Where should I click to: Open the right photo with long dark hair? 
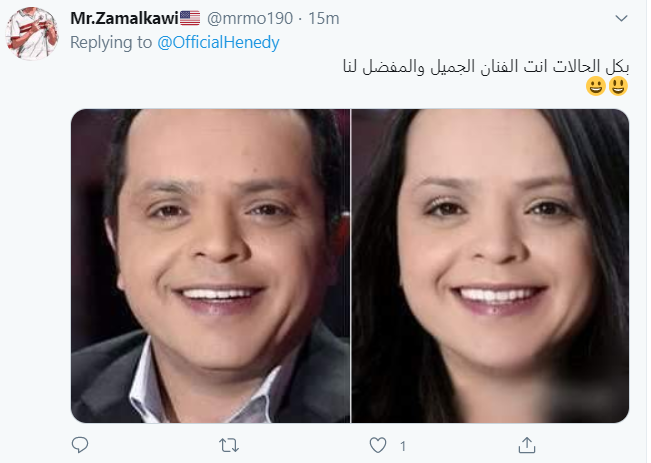[x=490, y=266]
